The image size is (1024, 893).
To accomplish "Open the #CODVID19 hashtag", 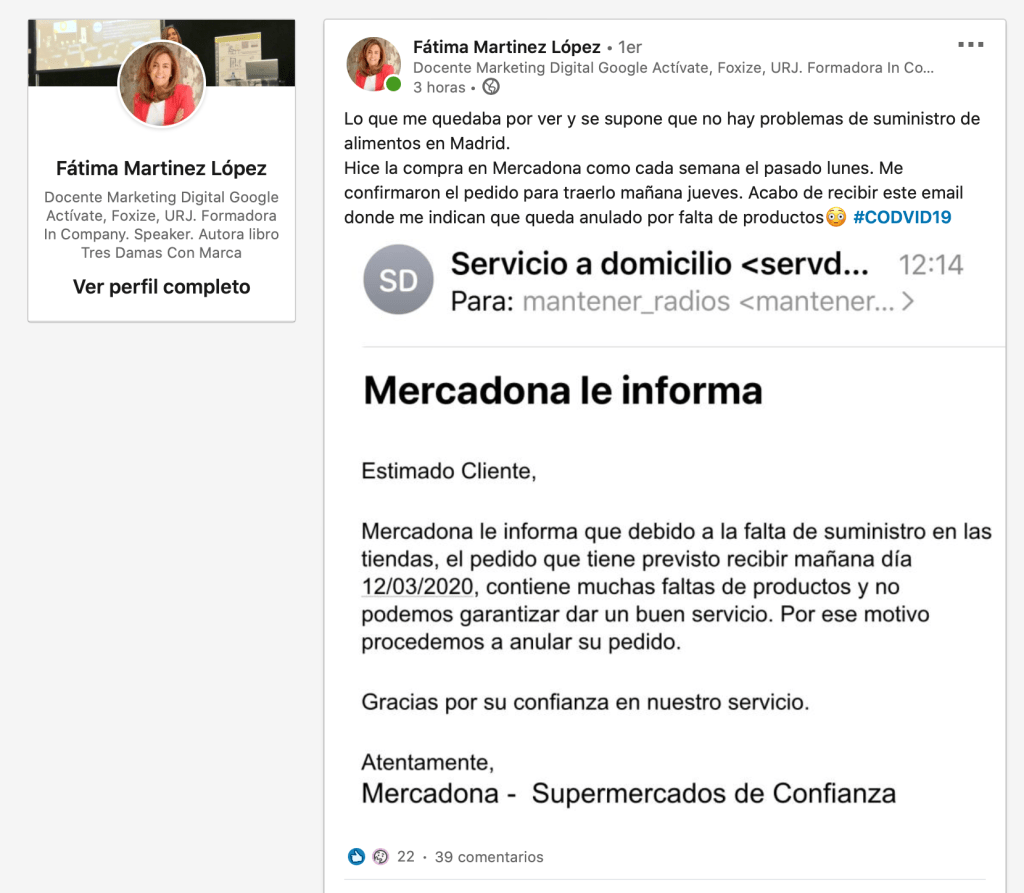I will [x=902, y=217].
